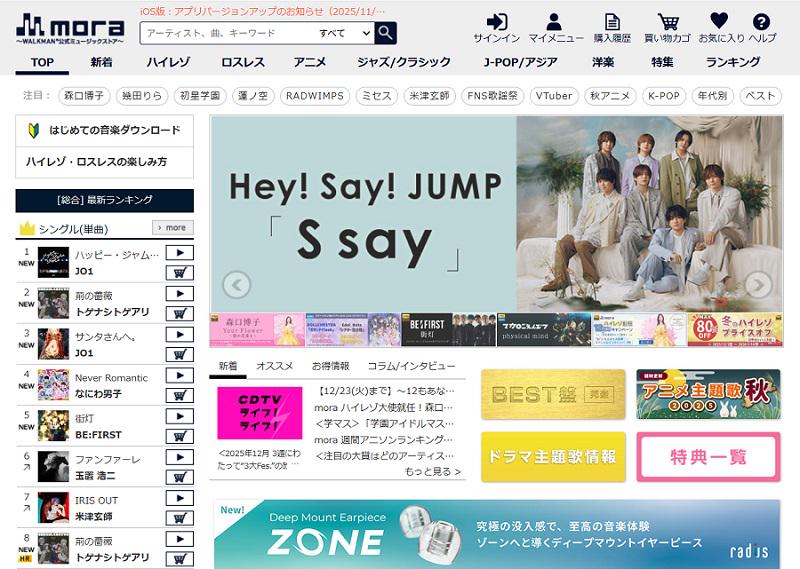
Task: Play preview of rank 2 トゲナシトゲアリ song
Action: 180,293
